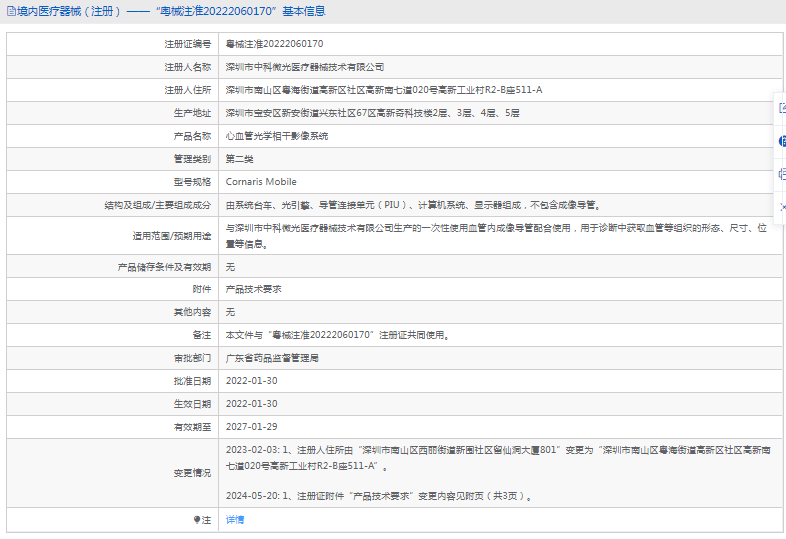
Task: Click the 结构及组成 value starting with 由系统台车
Action: pyautogui.click(x=413, y=205)
